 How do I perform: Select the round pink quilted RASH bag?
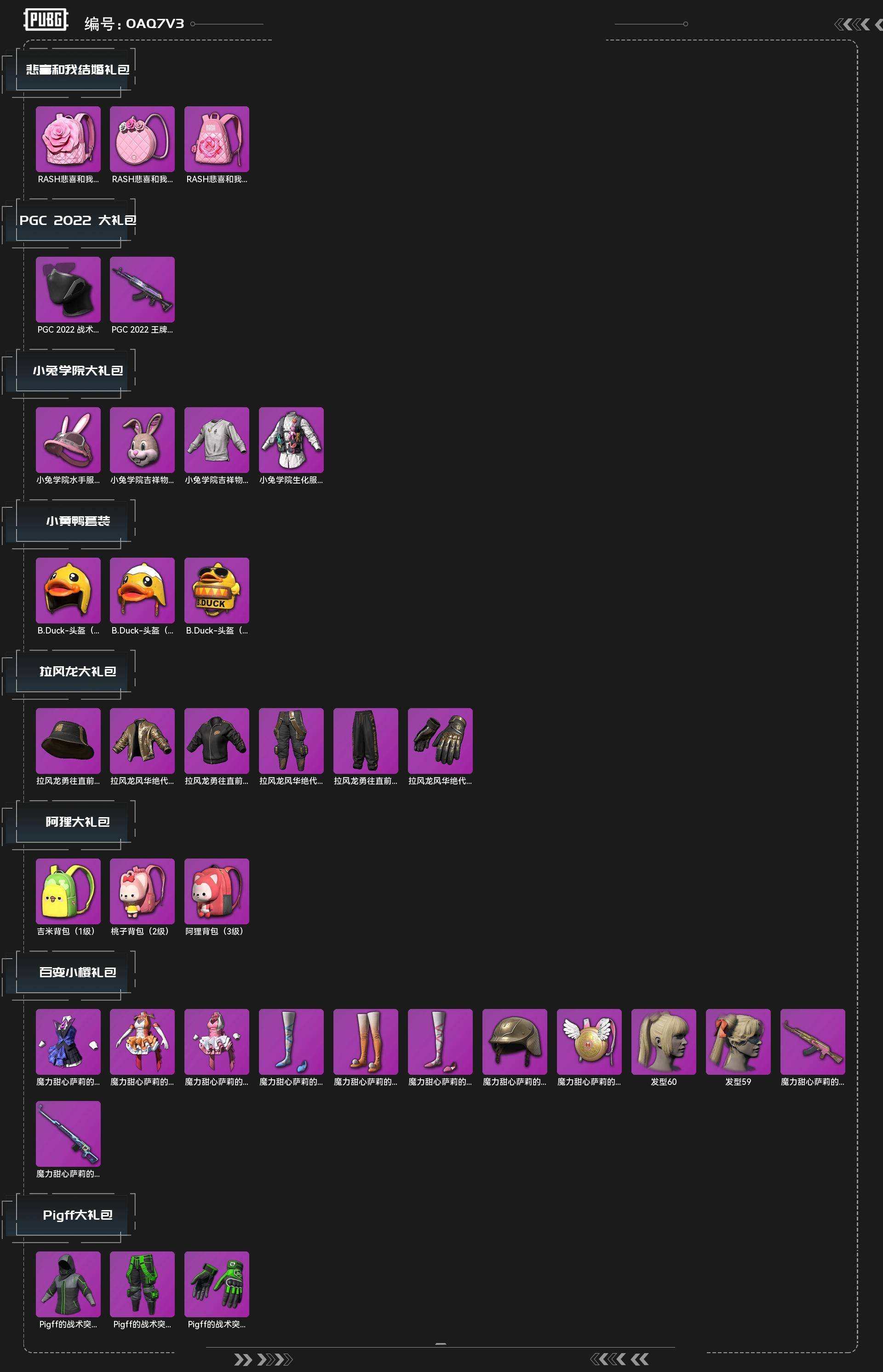[142, 139]
